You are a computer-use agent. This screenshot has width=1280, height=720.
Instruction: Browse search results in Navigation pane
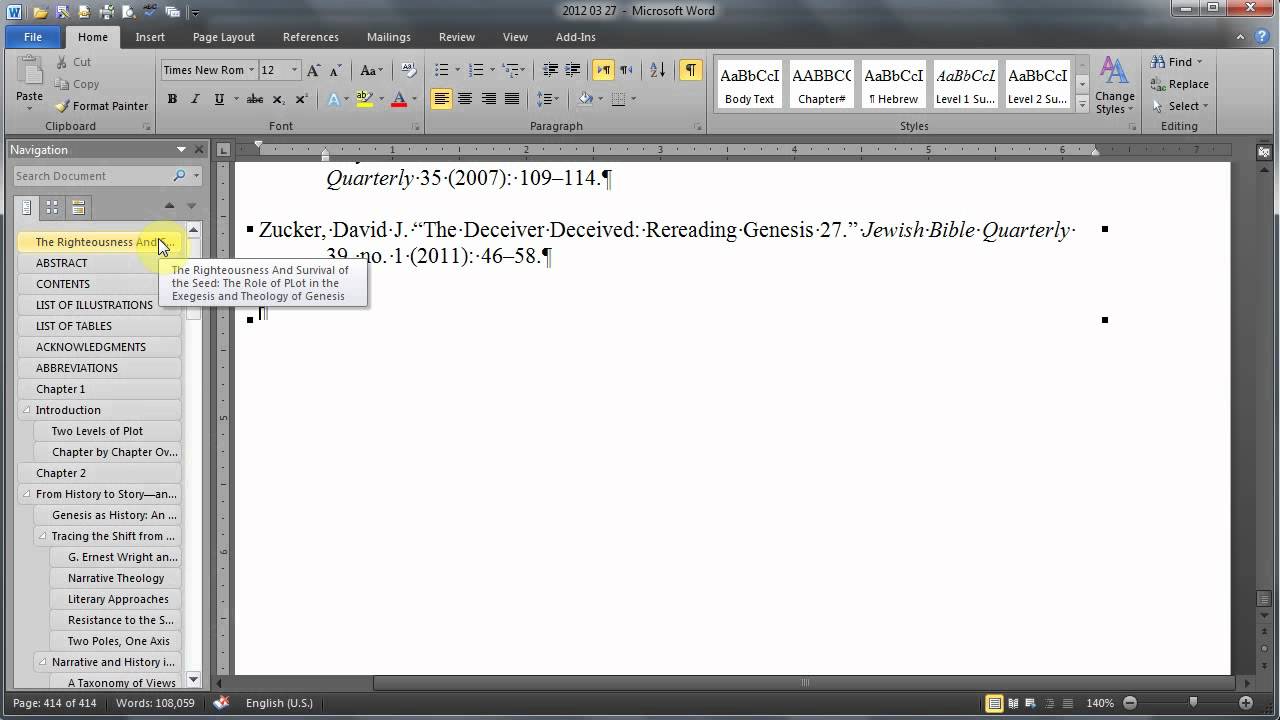click(78, 207)
